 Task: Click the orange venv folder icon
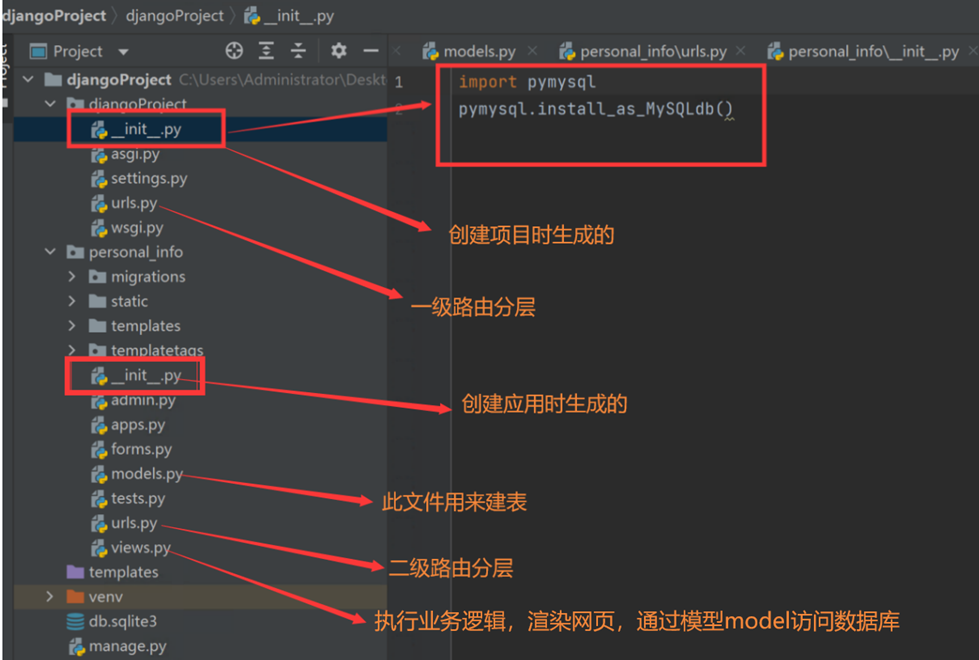(x=76, y=596)
